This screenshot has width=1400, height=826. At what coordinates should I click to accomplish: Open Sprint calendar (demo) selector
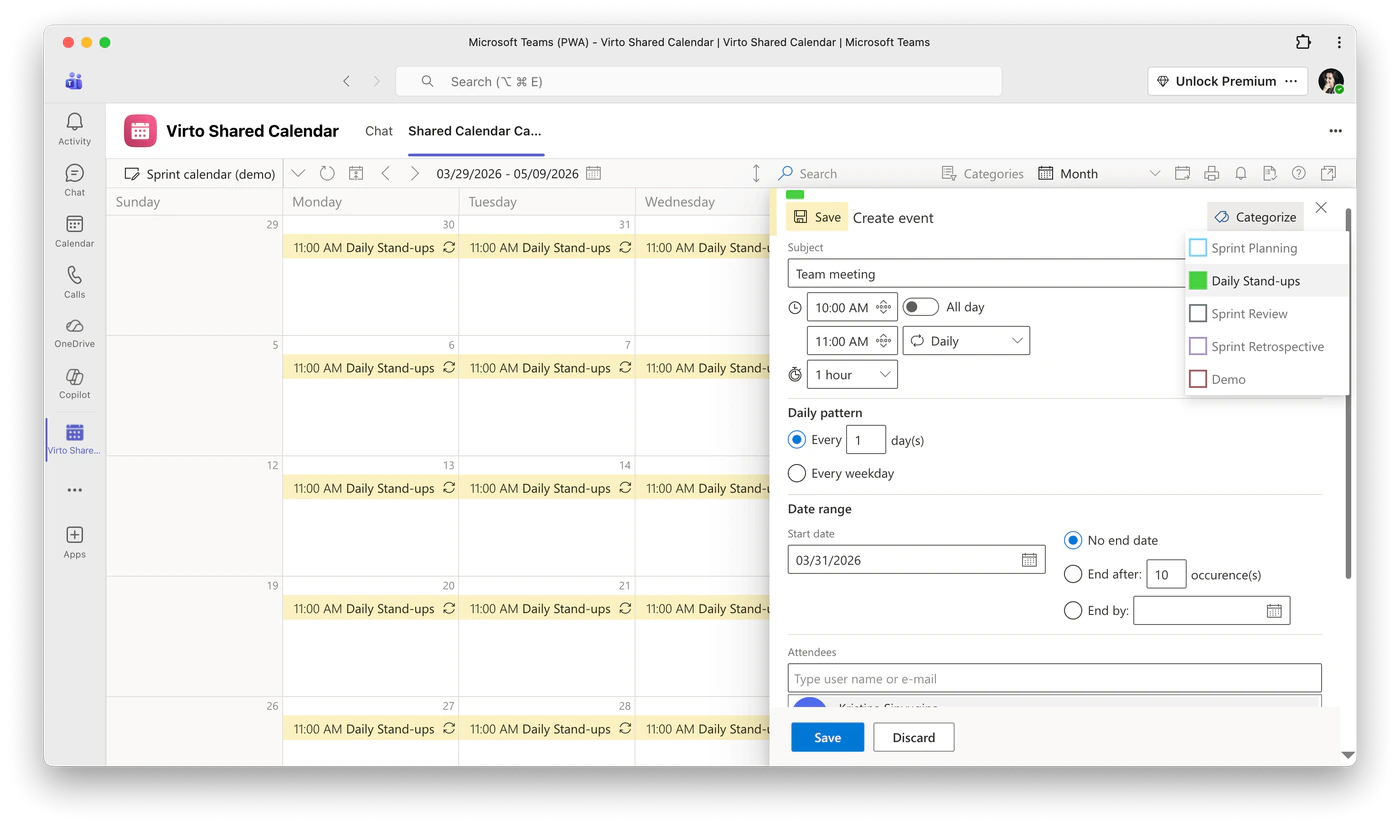coord(200,173)
